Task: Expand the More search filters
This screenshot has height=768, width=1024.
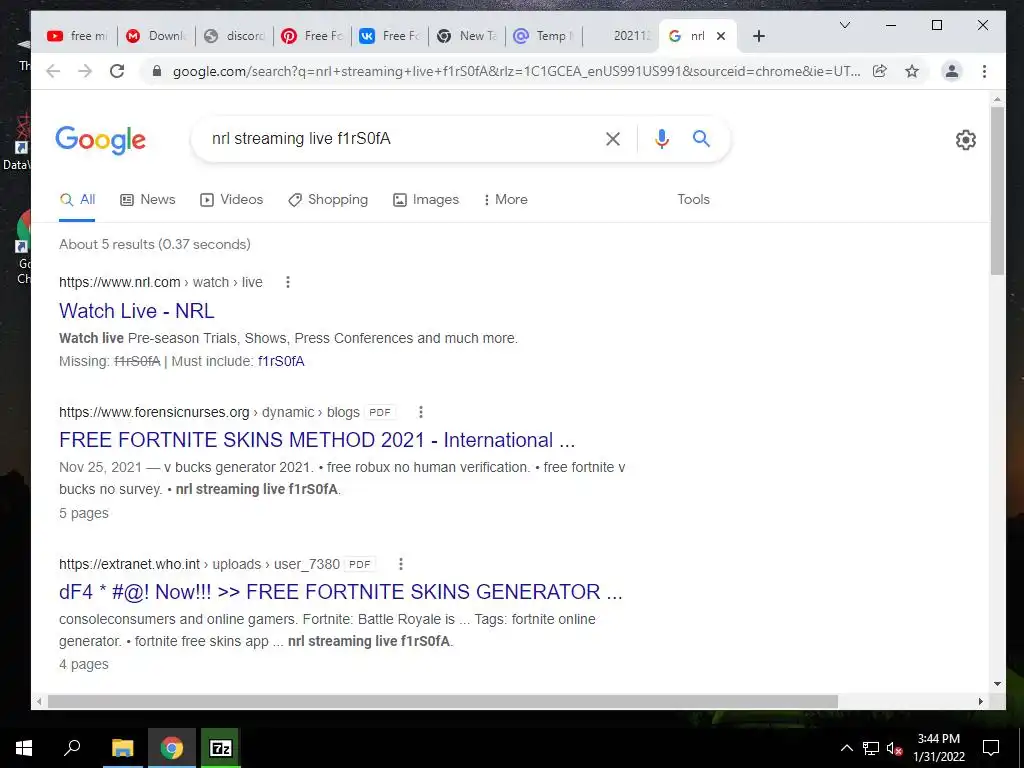Action: coord(505,199)
